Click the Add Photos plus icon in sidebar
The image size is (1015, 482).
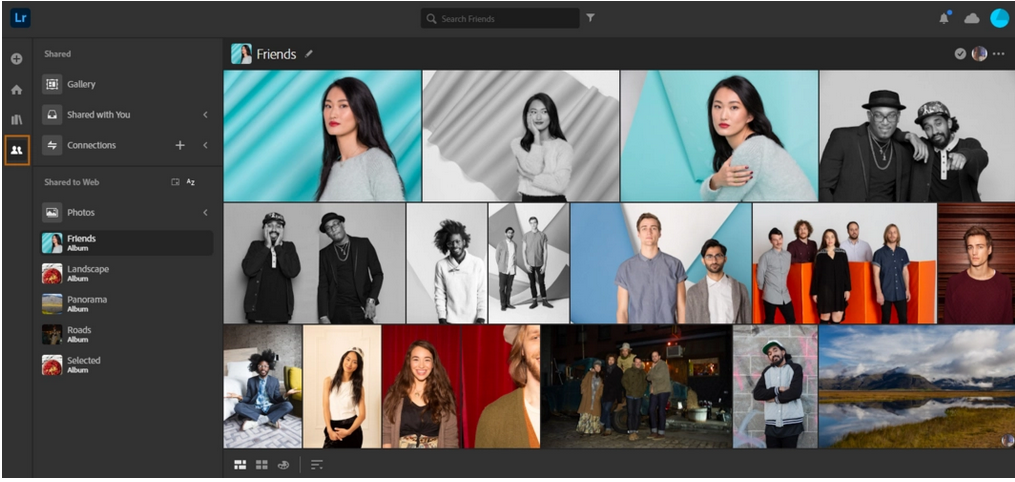point(17,59)
